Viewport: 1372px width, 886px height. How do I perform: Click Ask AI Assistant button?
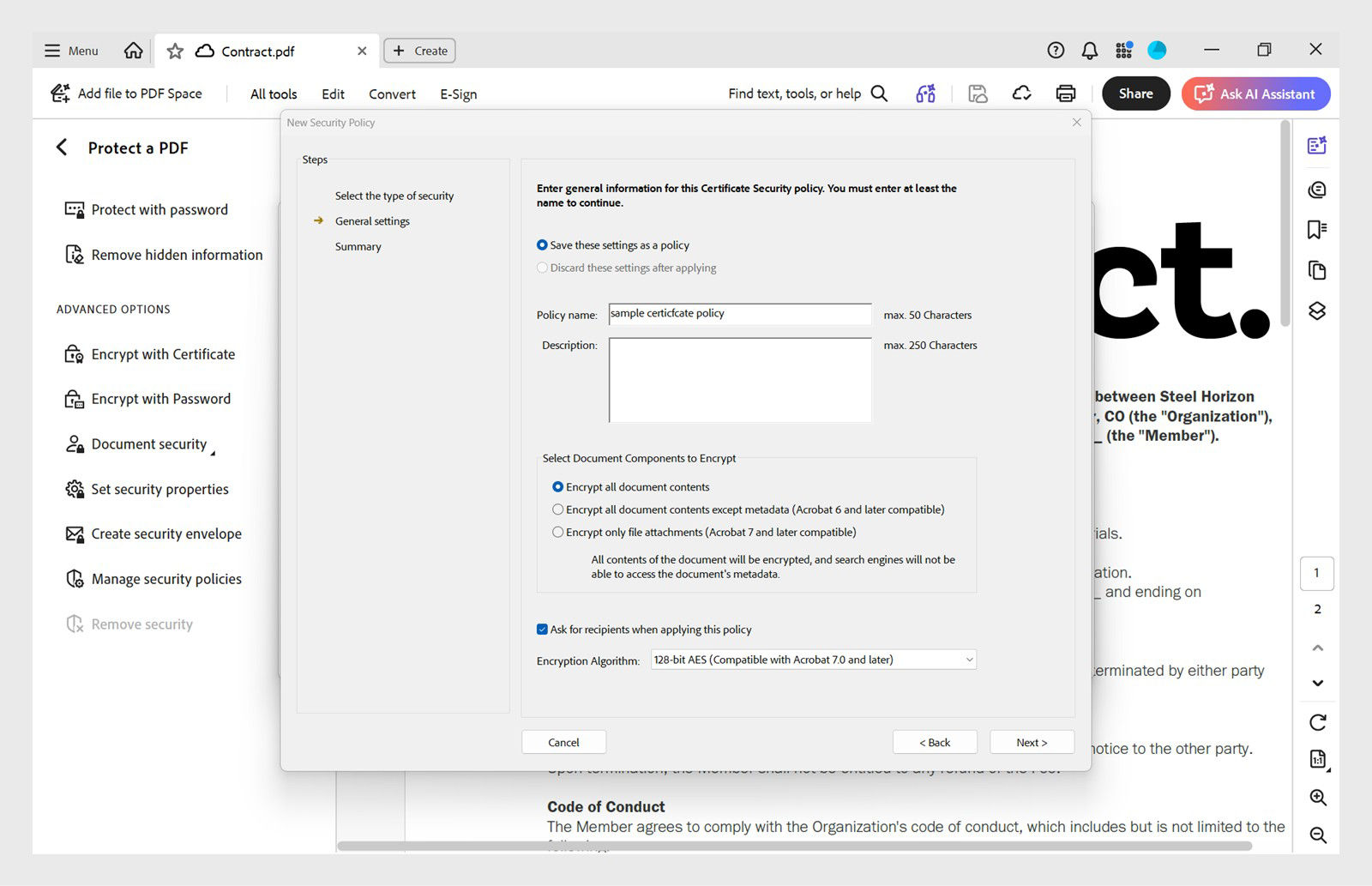(x=1255, y=93)
